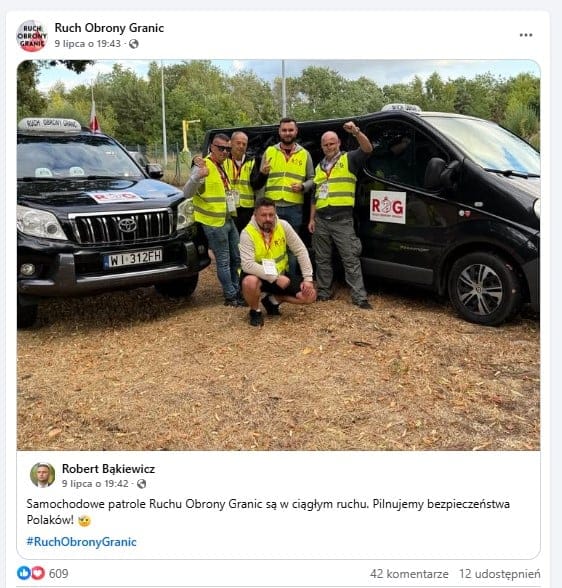View the 609 reactions list
562x588 pixels.
coord(58,573)
